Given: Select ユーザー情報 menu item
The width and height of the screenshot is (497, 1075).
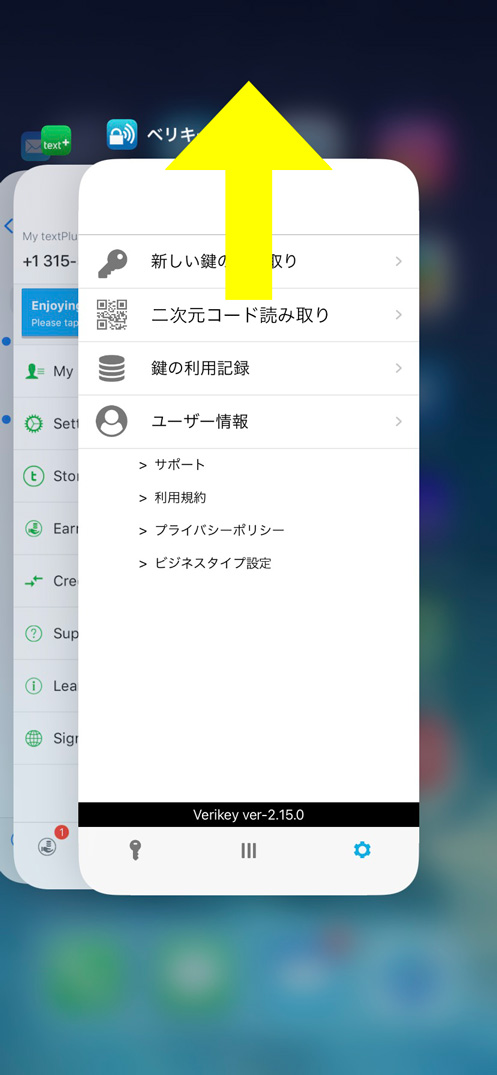Looking at the screenshot, I should tap(248, 421).
